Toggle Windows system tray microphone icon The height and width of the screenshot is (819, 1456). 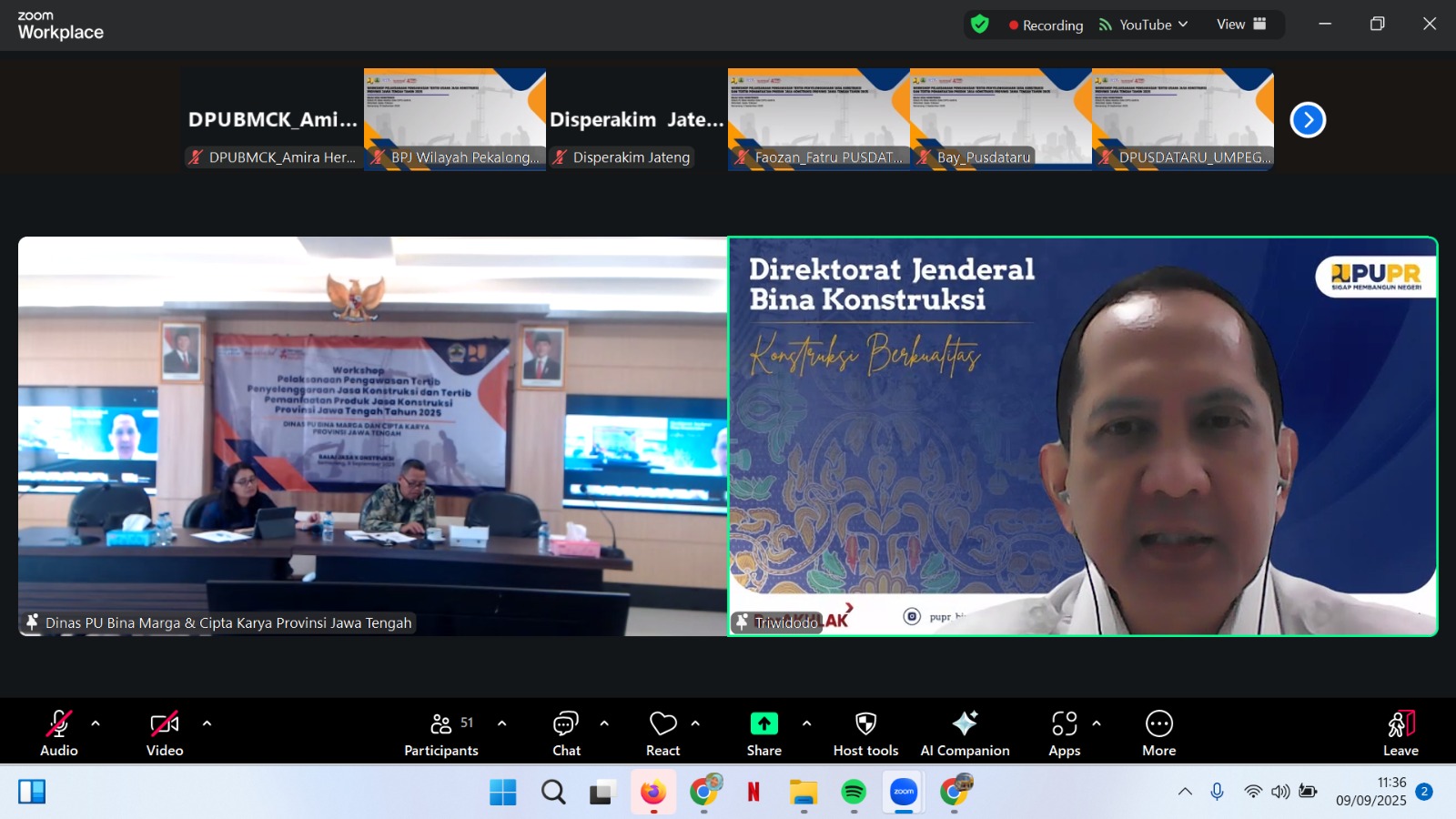[x=1217, y=792]
